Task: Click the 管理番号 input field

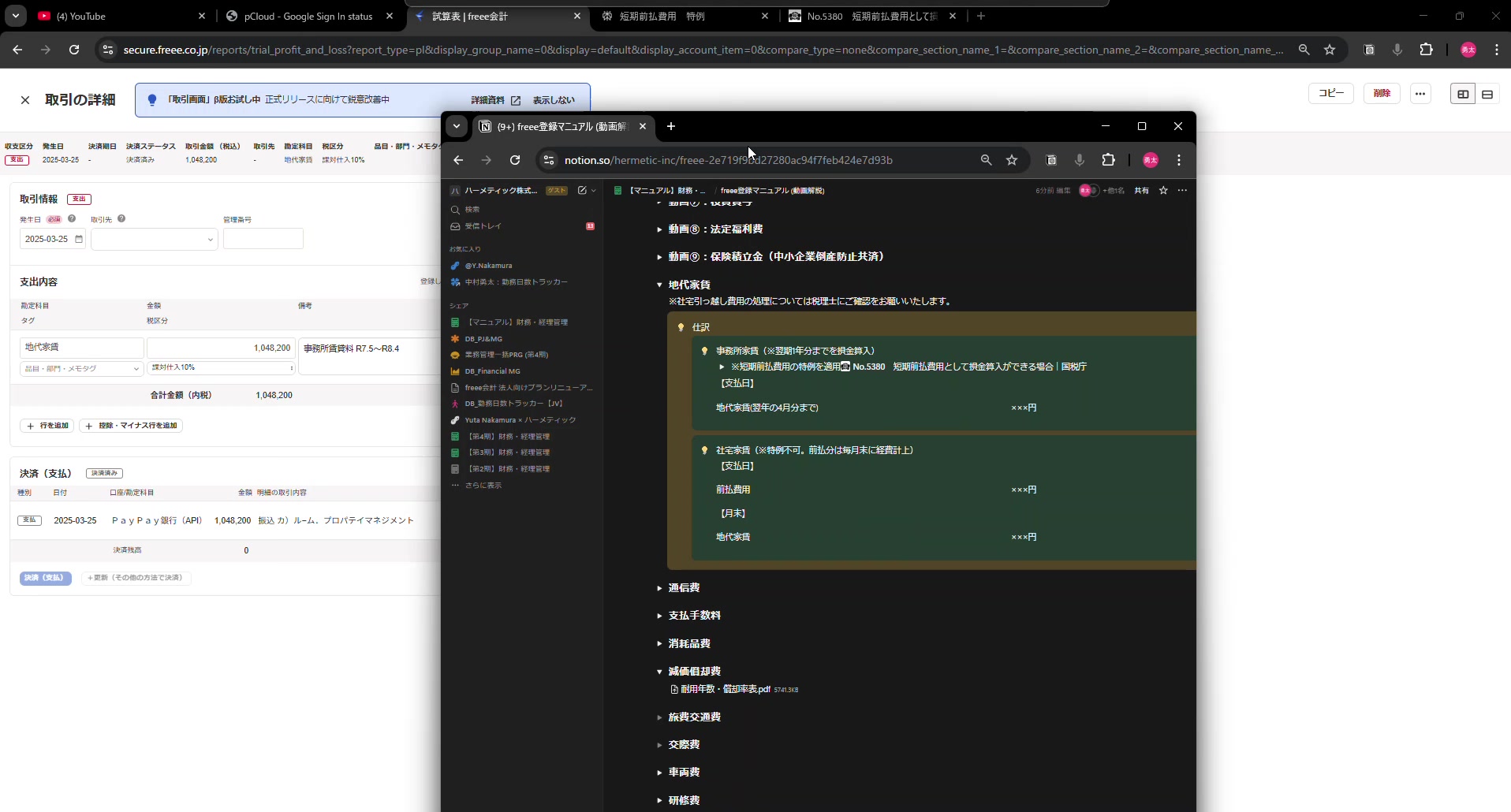Action: click(263, 239)
